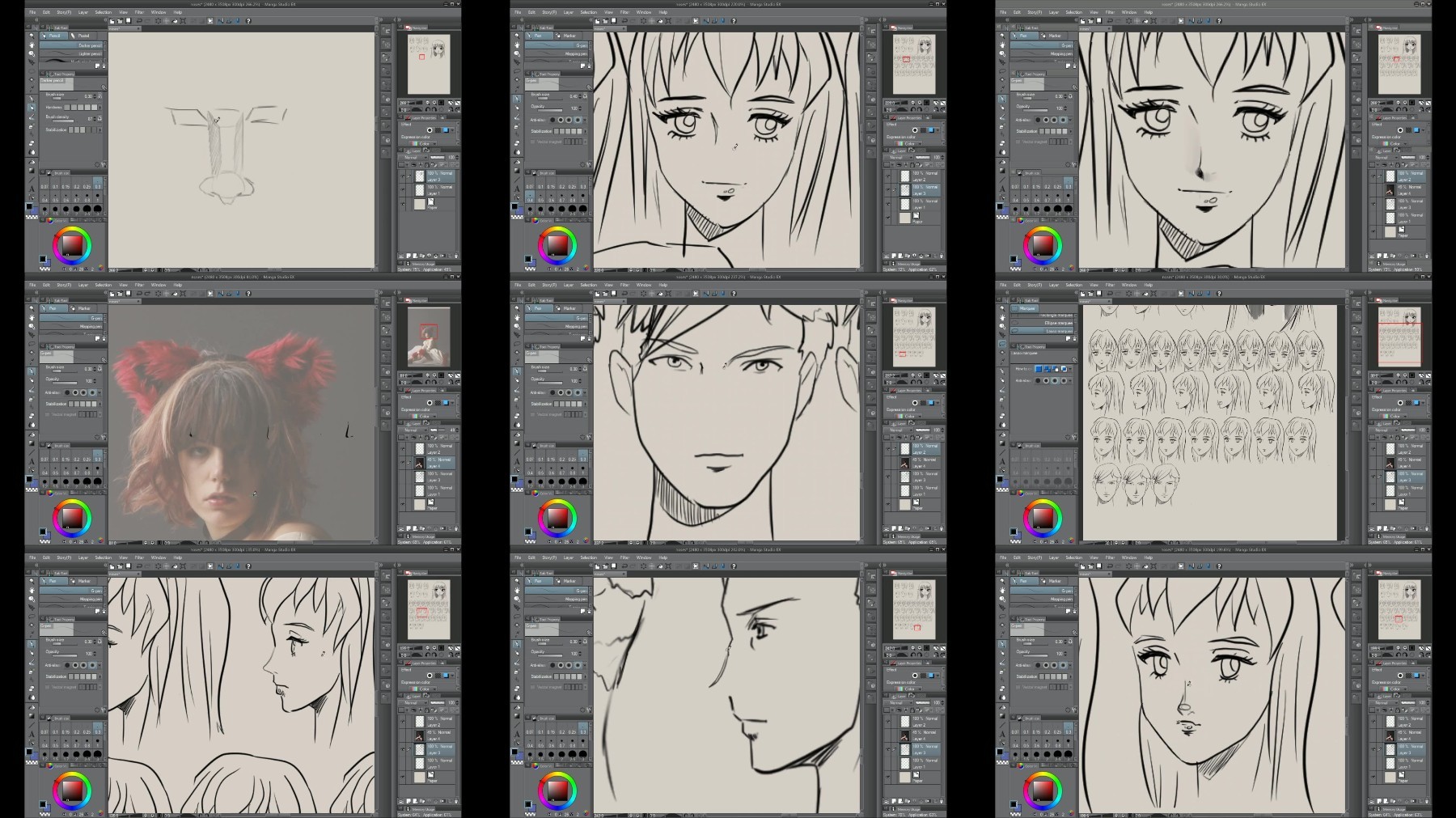
Task: Select the Eyedropper tool in the red cat-ears photo window
Action: point(32,361)
